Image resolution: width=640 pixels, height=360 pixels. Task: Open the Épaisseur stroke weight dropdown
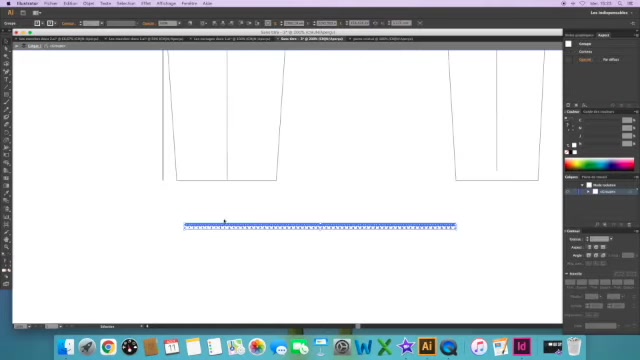click(611, 239)
